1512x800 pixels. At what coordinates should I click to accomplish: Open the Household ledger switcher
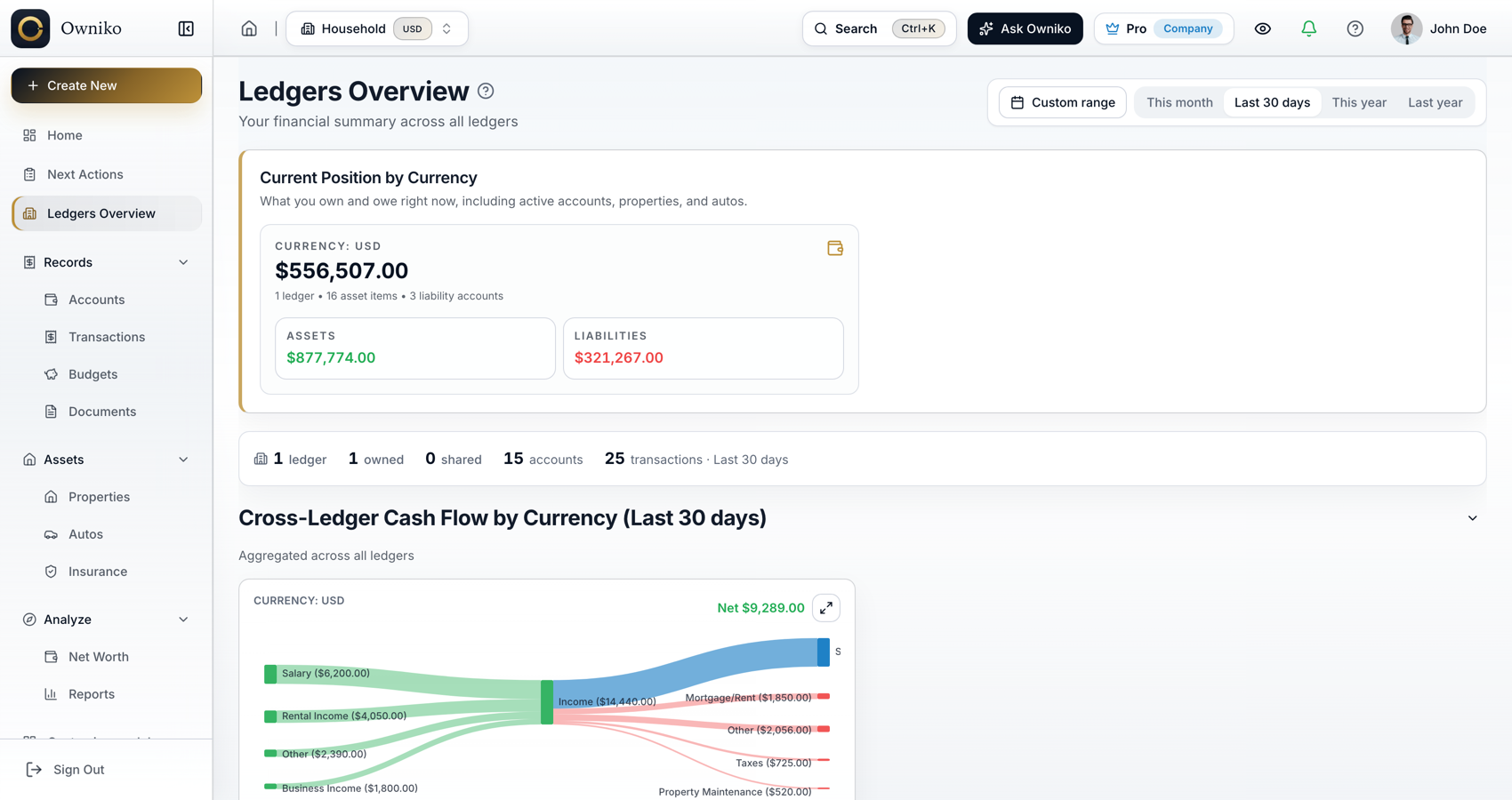377,28
